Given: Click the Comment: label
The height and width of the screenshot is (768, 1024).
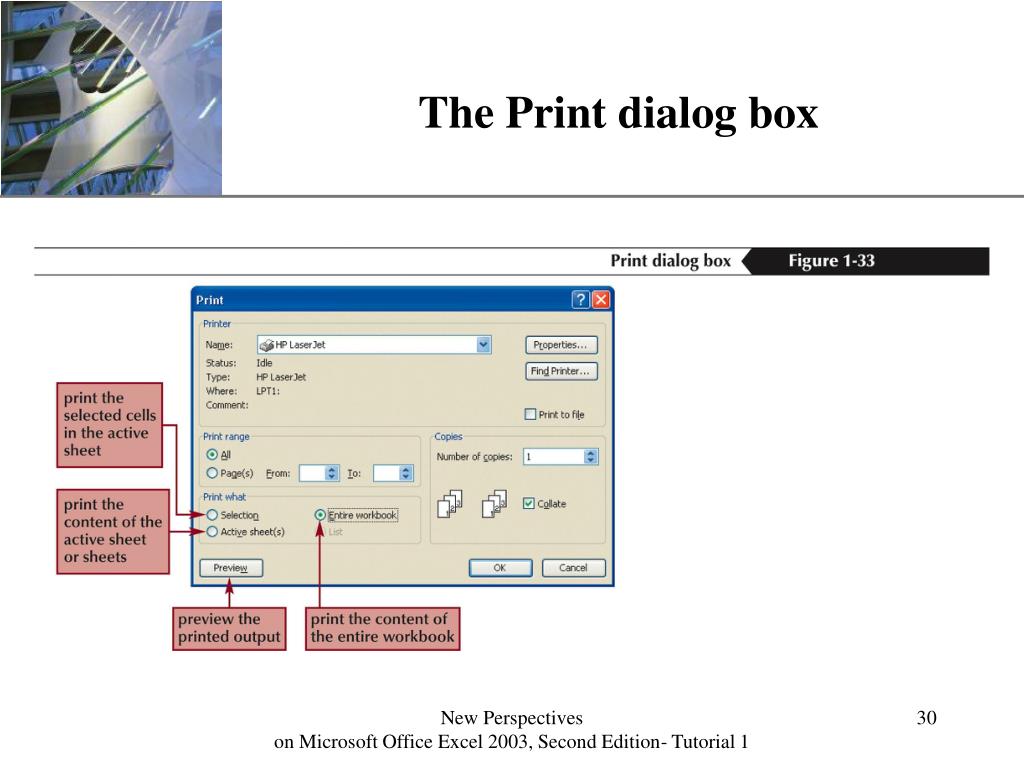Looking at the screenshot, I should (227, 406).
